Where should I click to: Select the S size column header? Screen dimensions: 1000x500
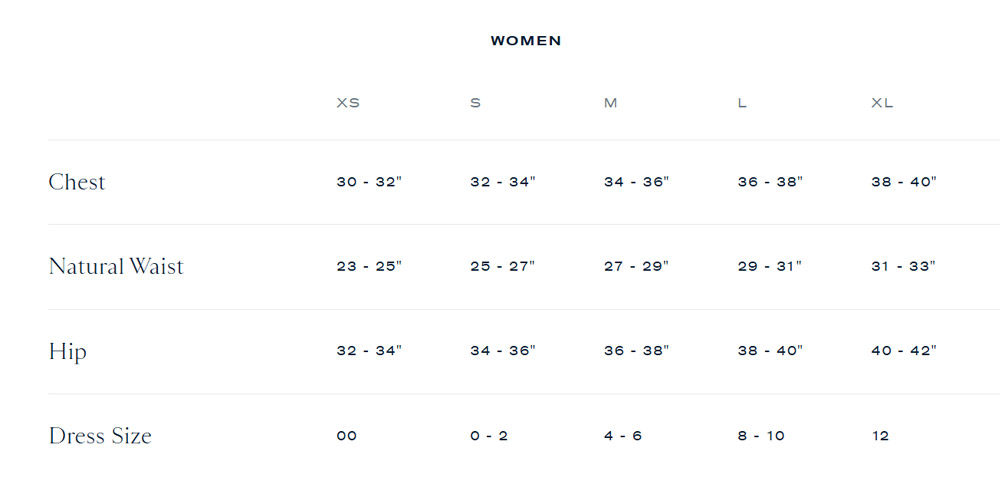click(475, 103)
